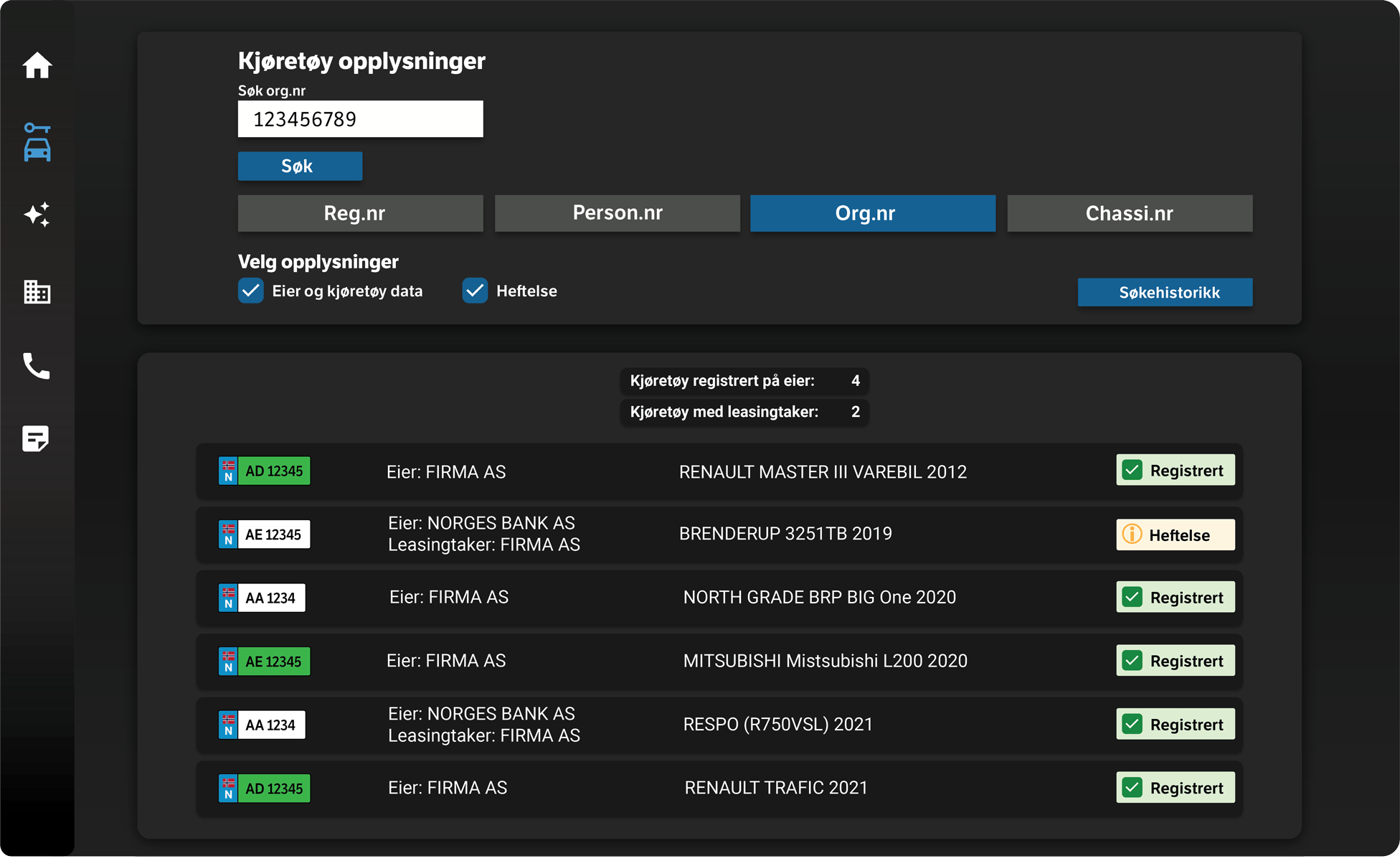Untick Eier og kjøretøy data checkbox

click(251, 291)
